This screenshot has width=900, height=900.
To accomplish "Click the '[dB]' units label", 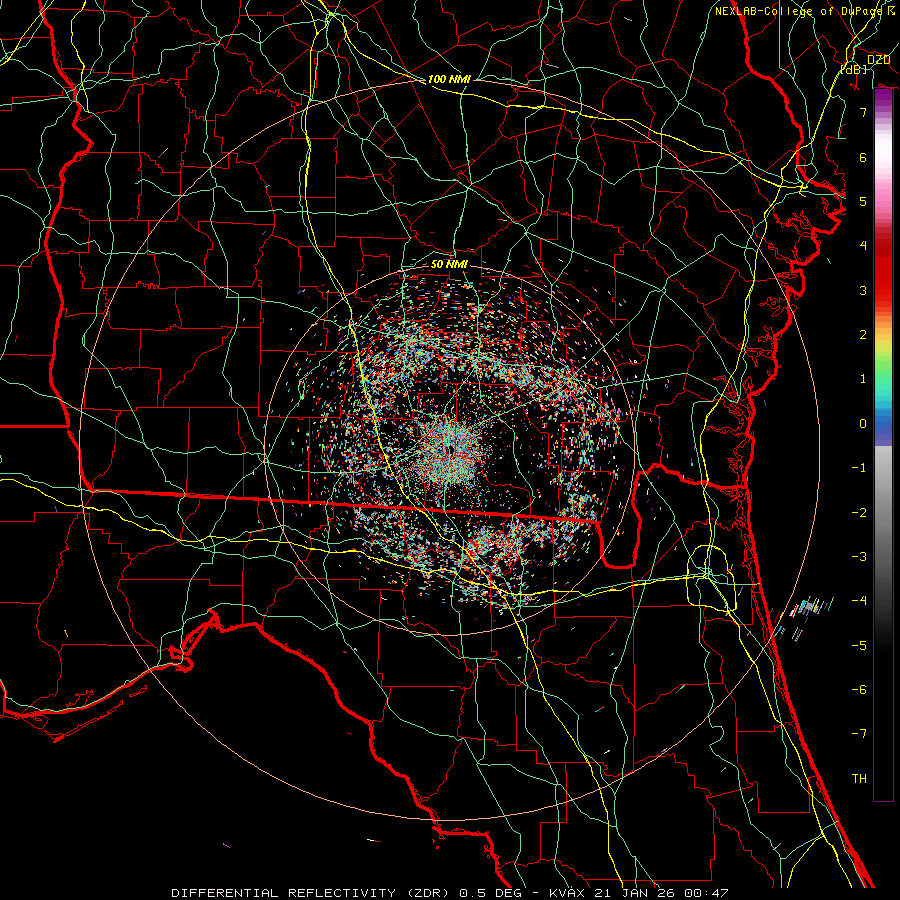I will click(x=854, y=69).
